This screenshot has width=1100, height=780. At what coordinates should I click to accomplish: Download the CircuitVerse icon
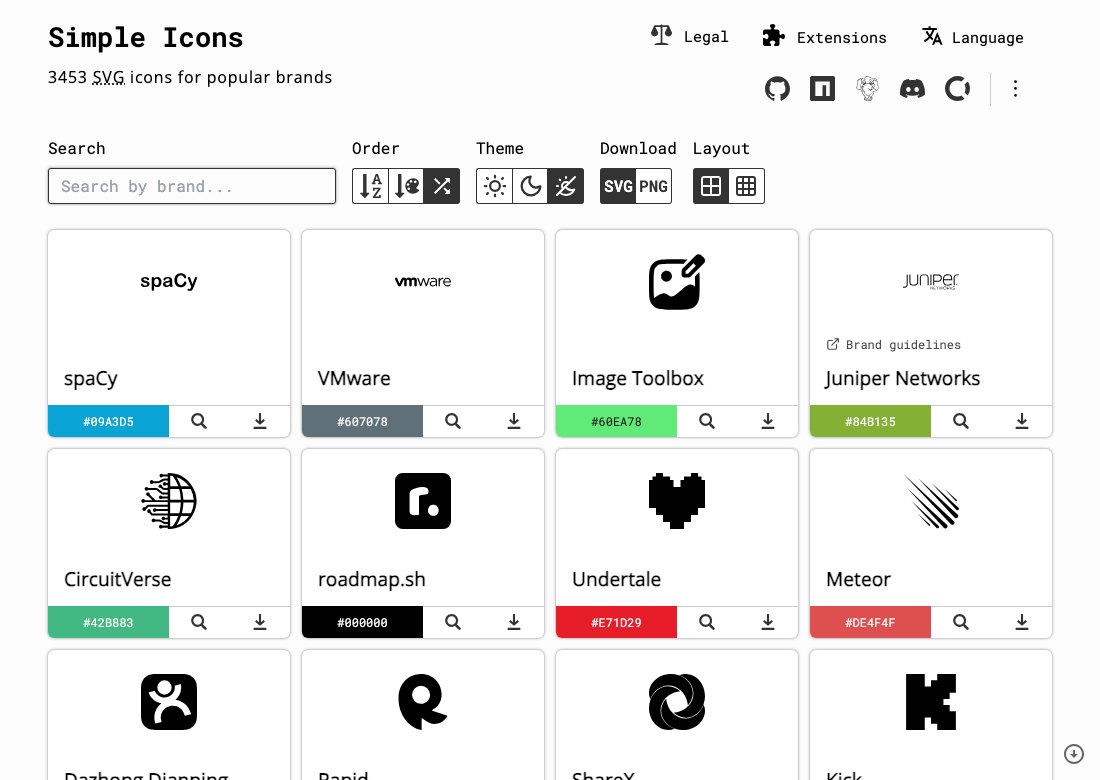point(260,622)
